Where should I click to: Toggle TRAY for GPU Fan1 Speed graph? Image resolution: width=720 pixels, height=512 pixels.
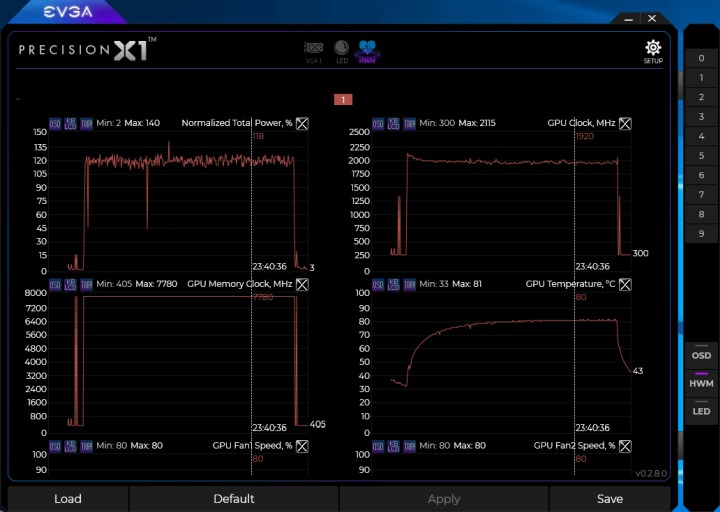86,446
